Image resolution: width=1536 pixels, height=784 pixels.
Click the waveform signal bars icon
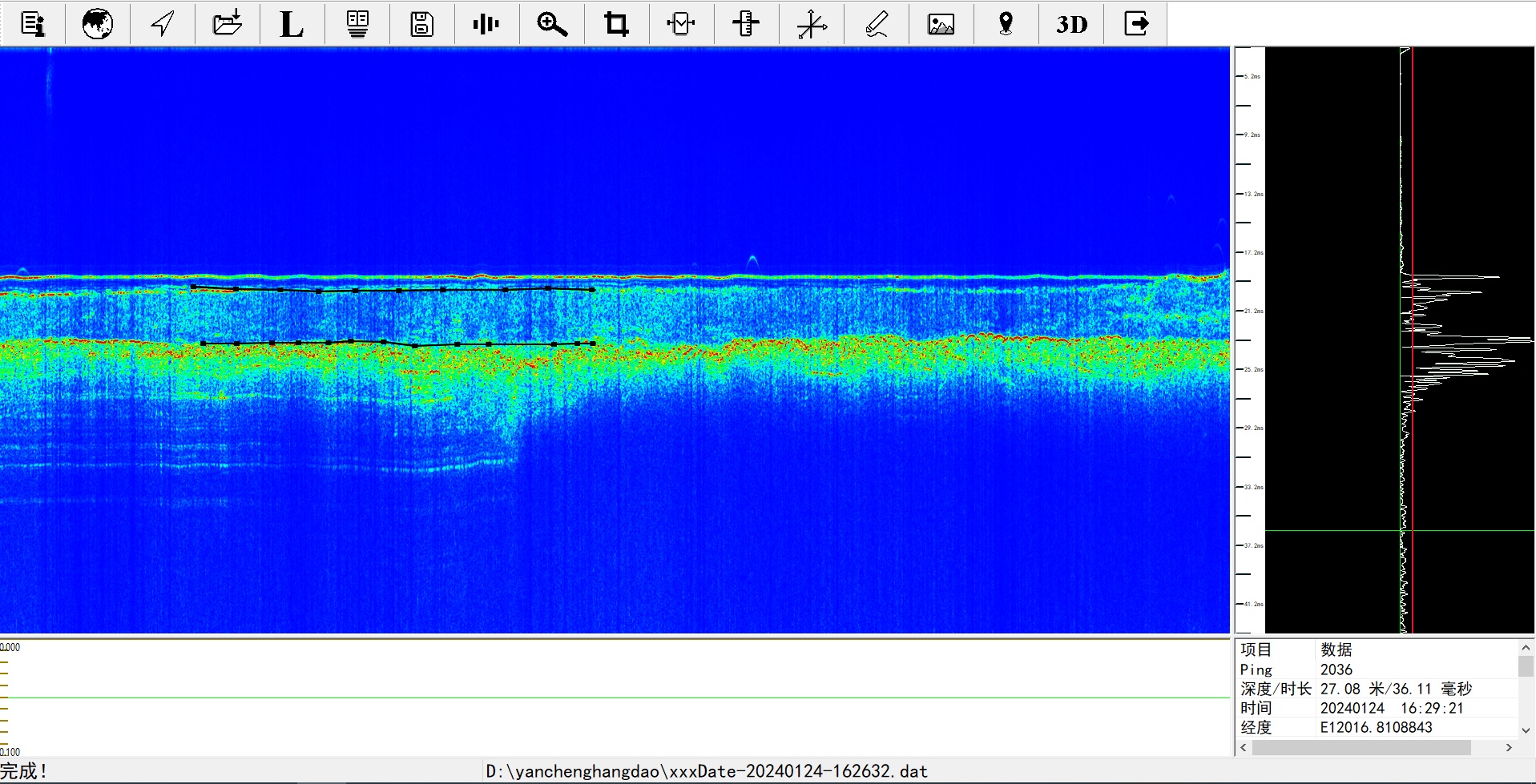pyautogui.click(x=486, y=24)
